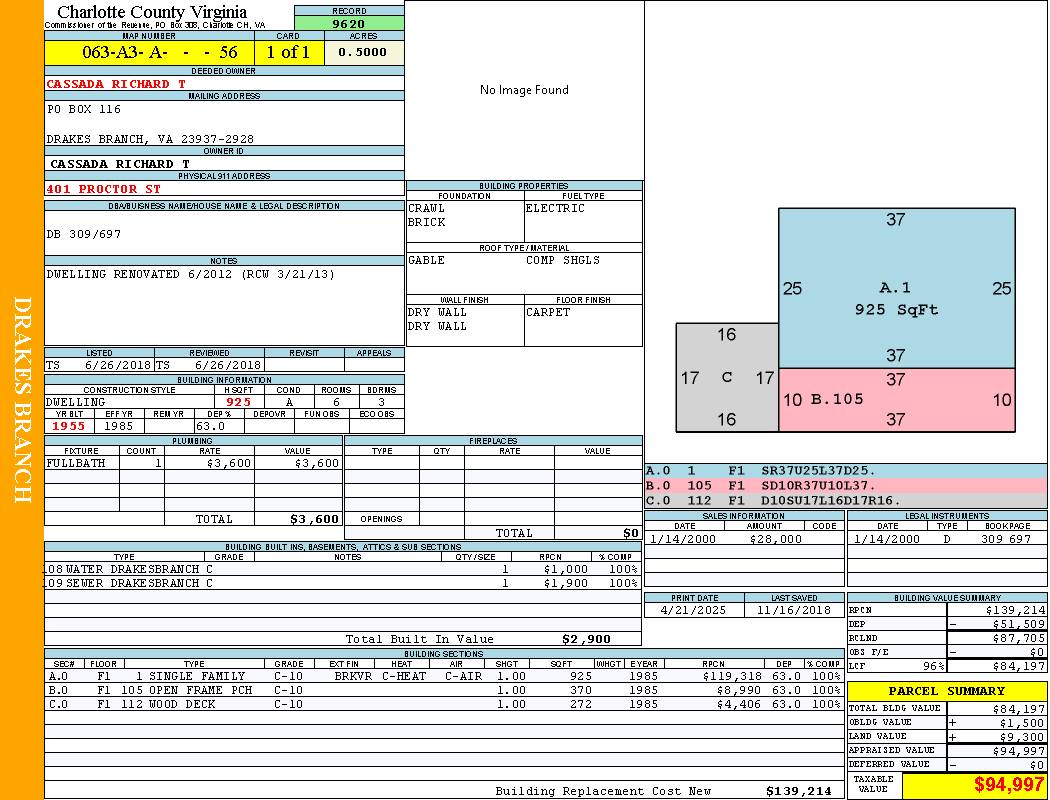Click the effective year 1985 in building information
Viewport: 1050px width, 800px height.
click(119, 426)
